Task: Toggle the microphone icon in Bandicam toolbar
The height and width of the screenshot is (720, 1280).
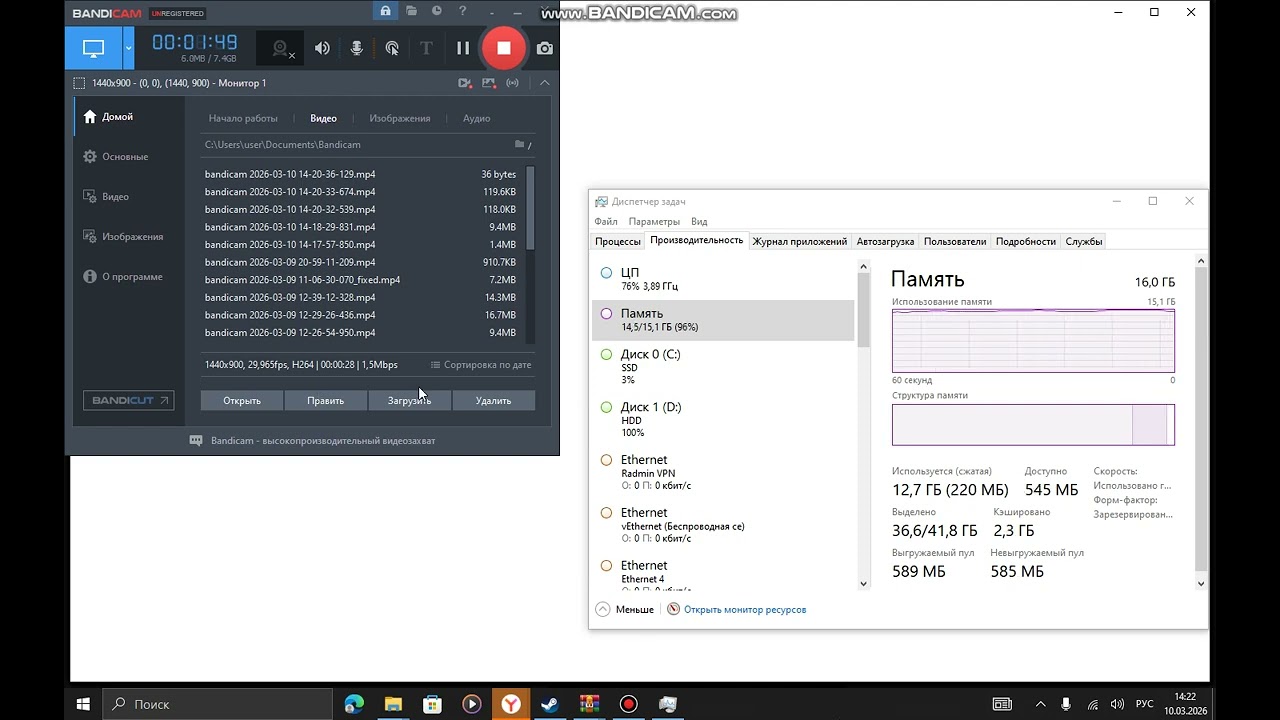Action: point(357,48)
